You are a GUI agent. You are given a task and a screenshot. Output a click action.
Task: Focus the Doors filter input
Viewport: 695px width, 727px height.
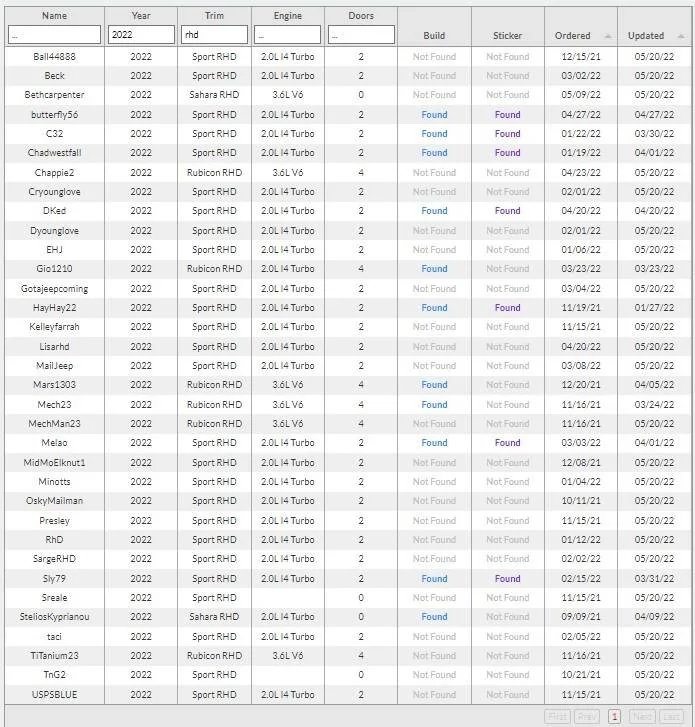tap(361, 35)
